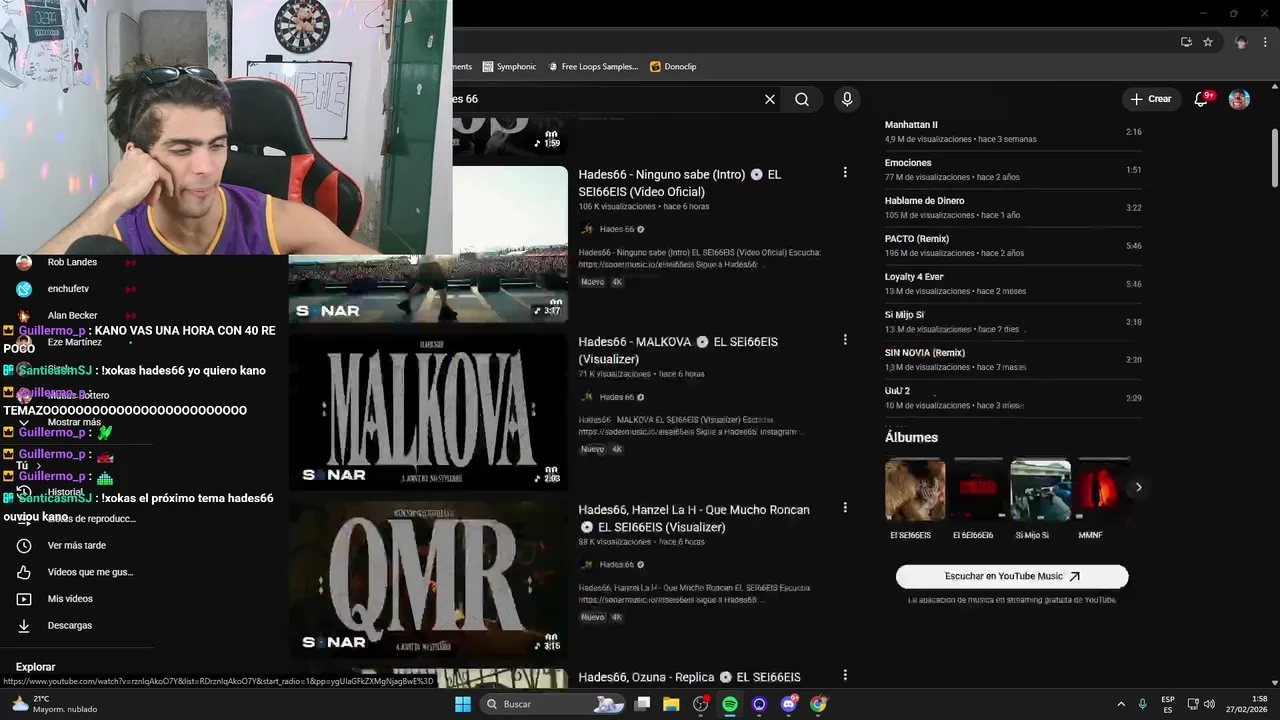
Task: Open the Donoclip bookmark
Action: pyautogui.click(x=673, y=67)
